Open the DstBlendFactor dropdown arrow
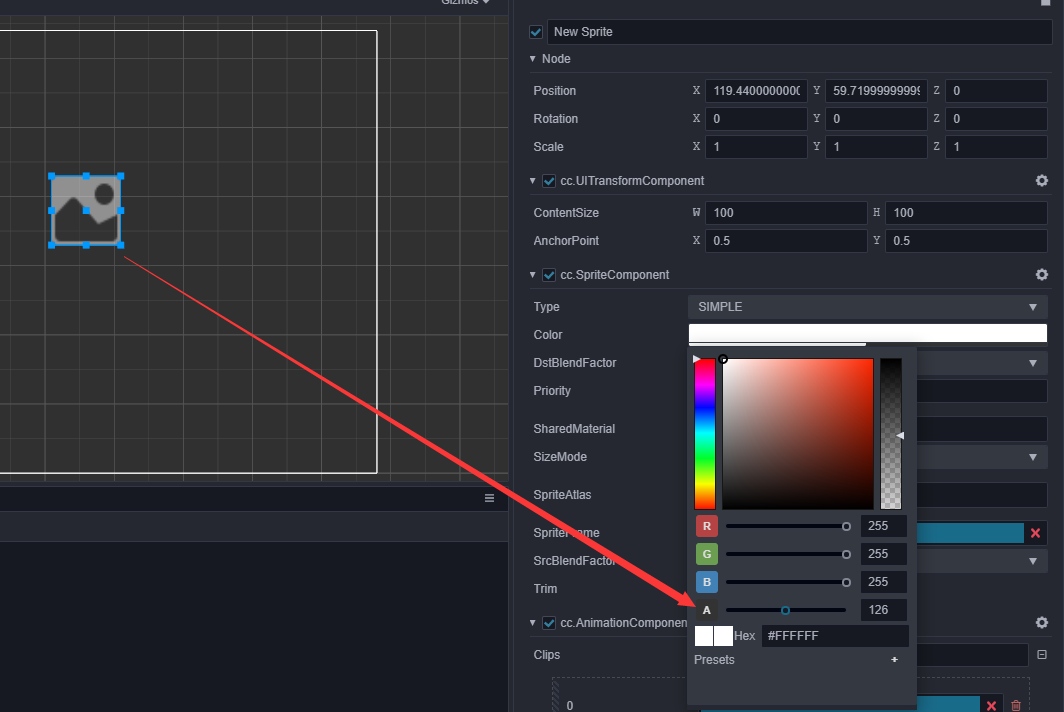Image resolution: width=1064 pixels, height=712 pixels. coord(1033,363)
